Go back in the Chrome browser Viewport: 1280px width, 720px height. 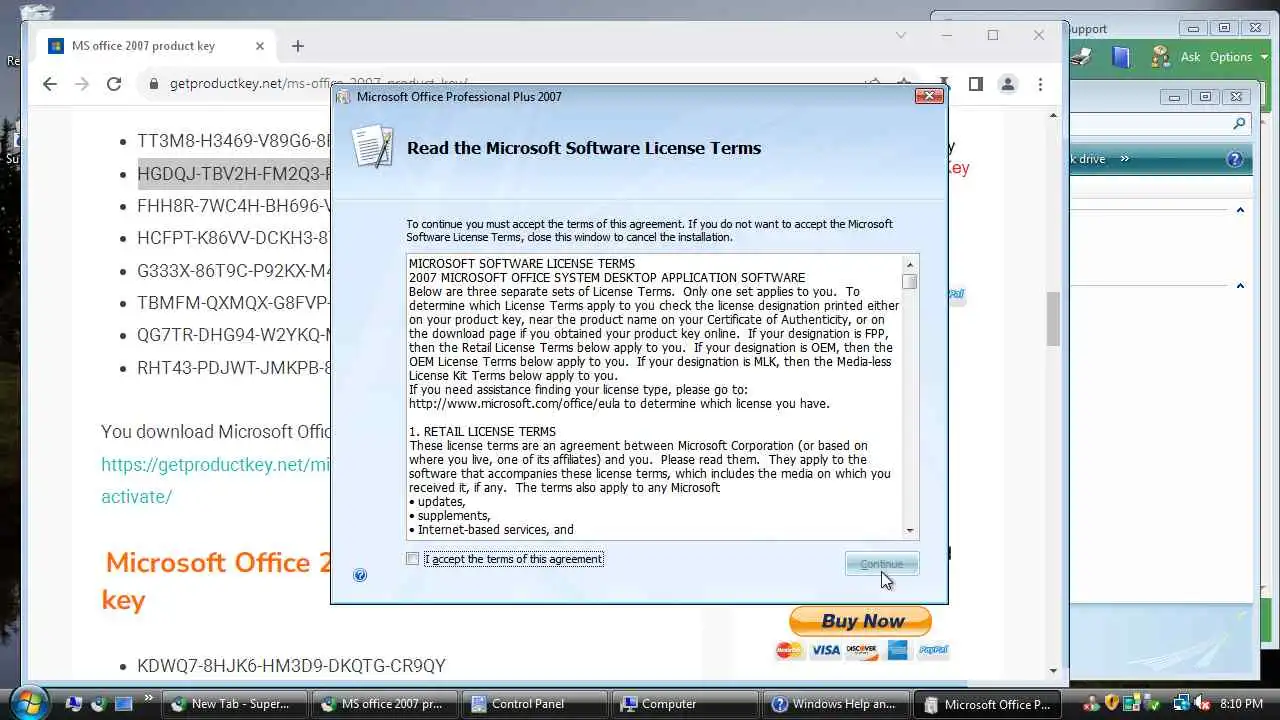(50, 84)
